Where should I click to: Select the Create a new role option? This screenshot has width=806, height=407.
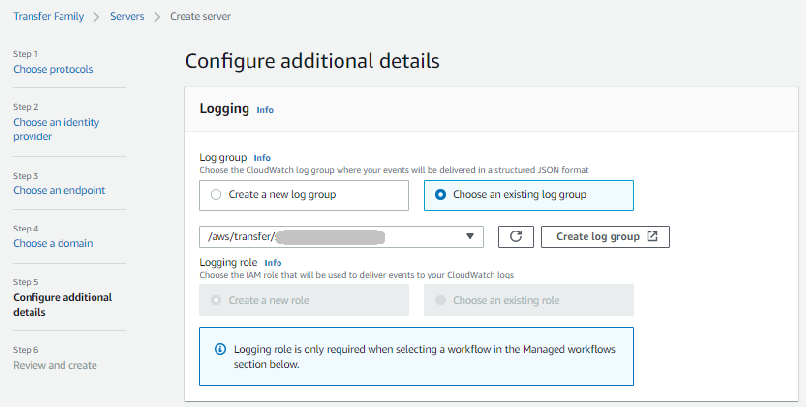click(x=216, y=300)
